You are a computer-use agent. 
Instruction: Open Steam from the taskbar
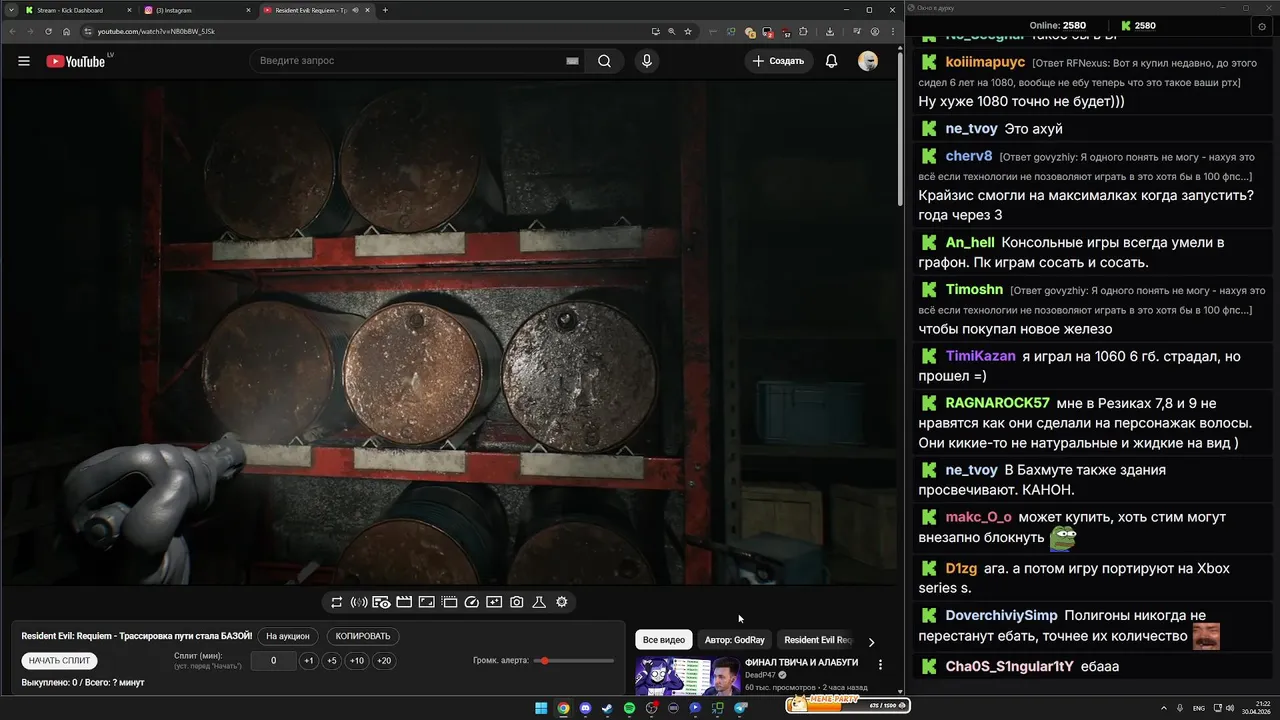tap(607, 708)
